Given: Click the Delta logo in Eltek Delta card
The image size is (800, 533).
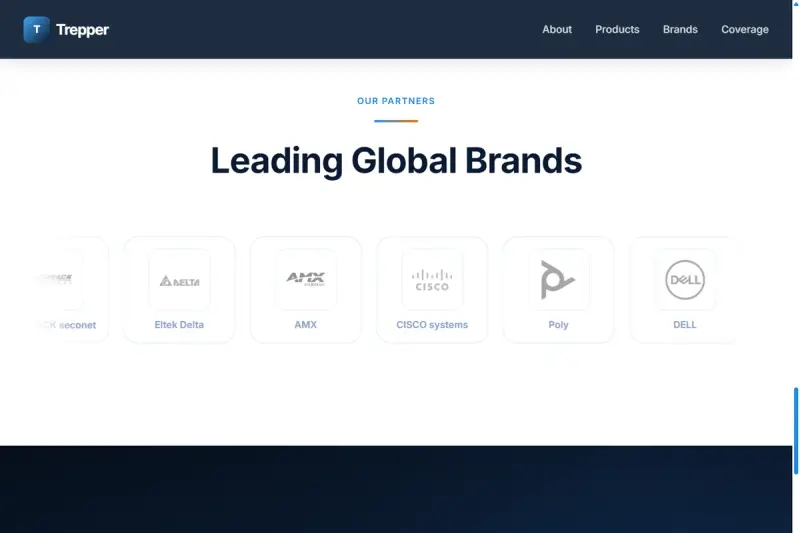Looking at the screenshot, I should [x=180, y=281].
